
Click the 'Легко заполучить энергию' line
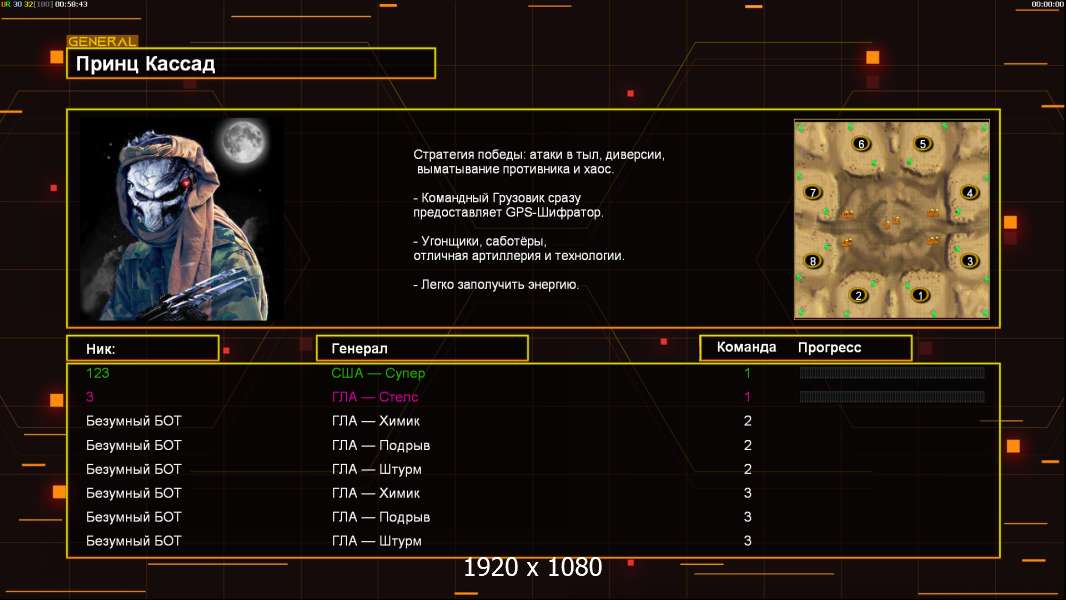[x=496, y=285]
